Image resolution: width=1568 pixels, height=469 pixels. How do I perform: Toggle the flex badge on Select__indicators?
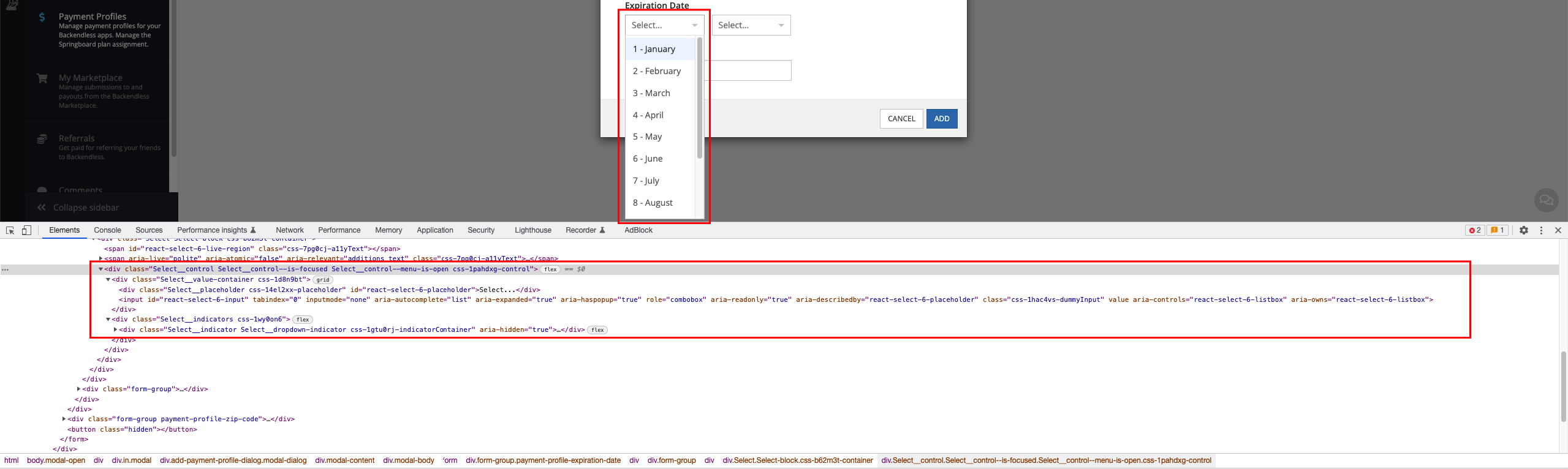(x=303, y=320)
